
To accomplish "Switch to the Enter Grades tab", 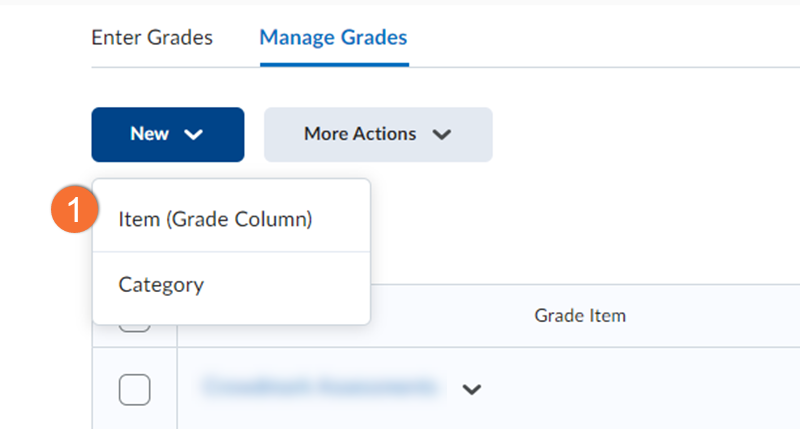I will (x=152, y=38).
